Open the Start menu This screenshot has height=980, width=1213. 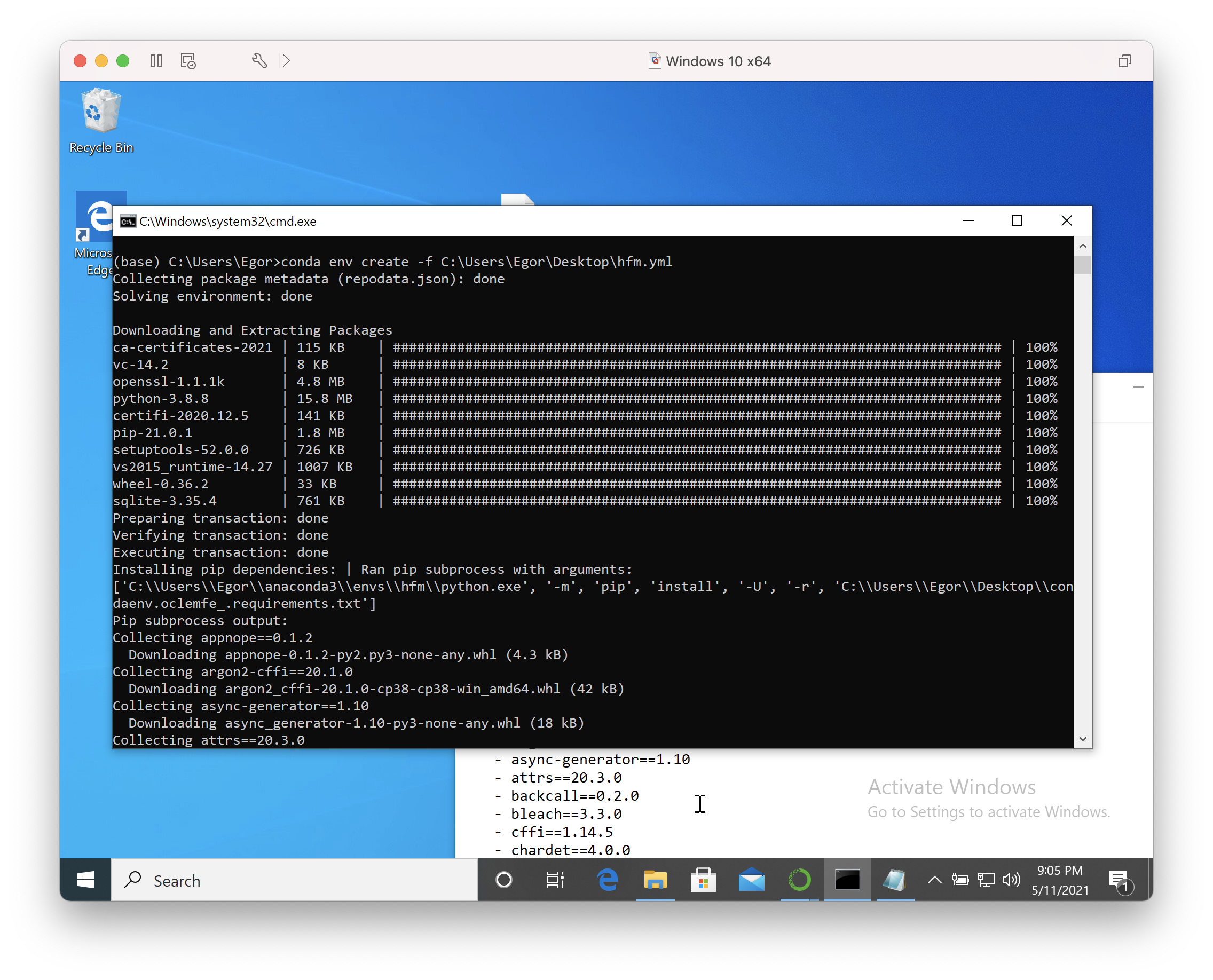(x=85, y=880)
